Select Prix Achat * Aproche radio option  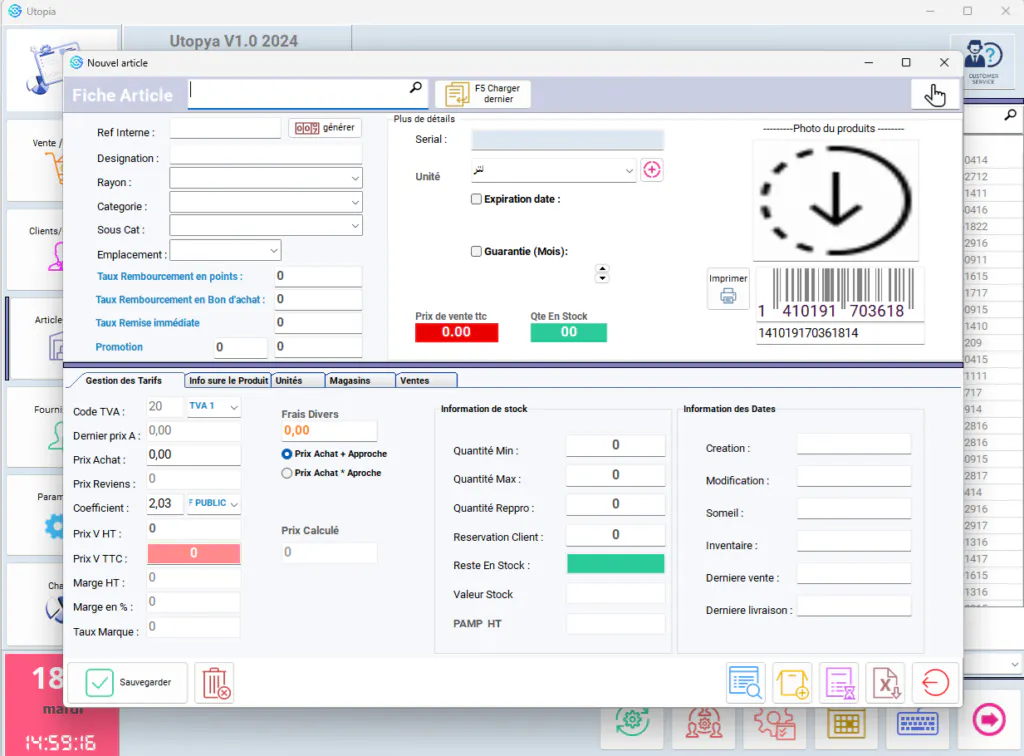tap(287, 473)
